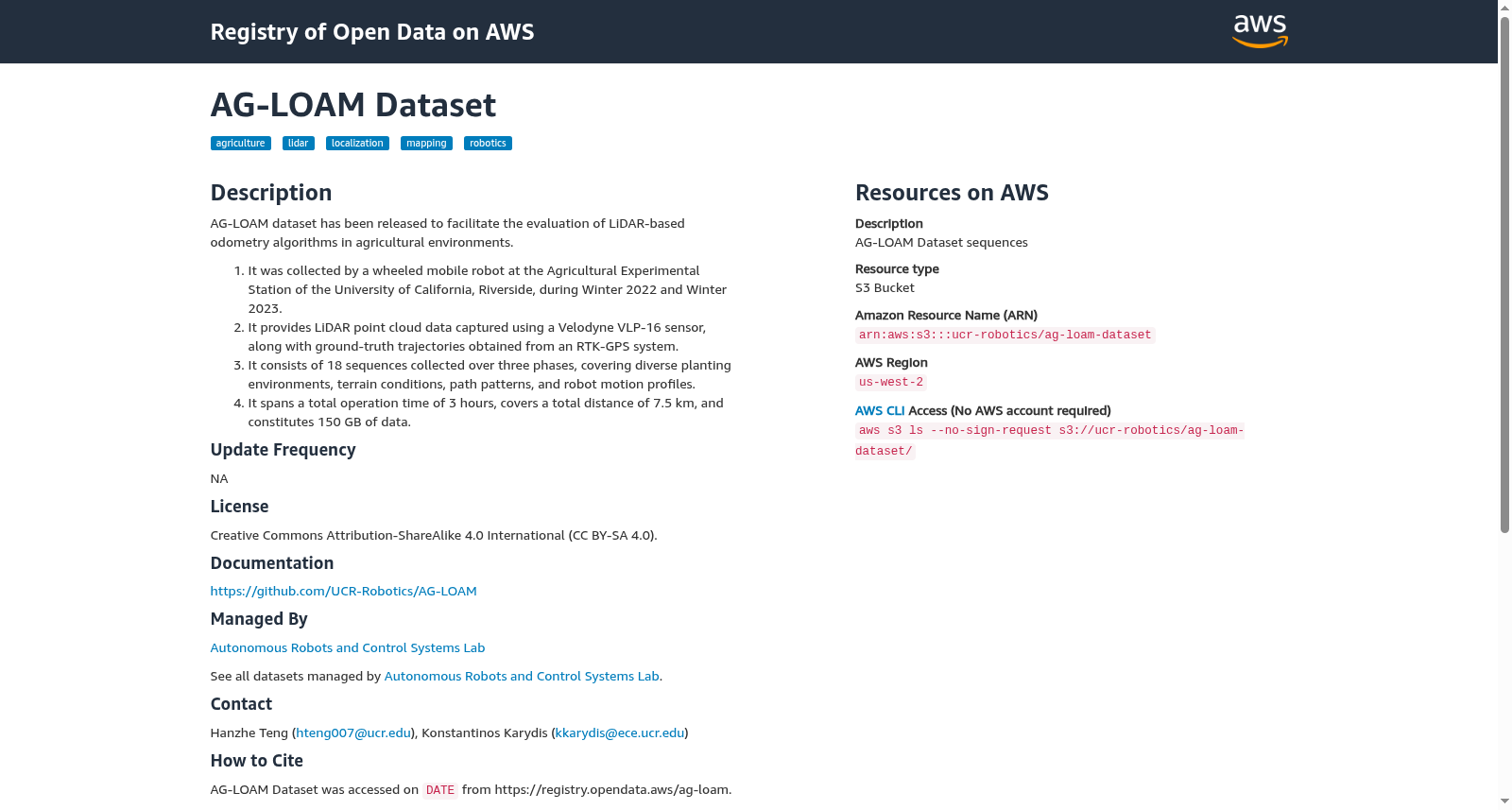Open the AWS CLI link
This screenshot has width=1512, height=810.
pyautogui.click(x=880, y=411)
